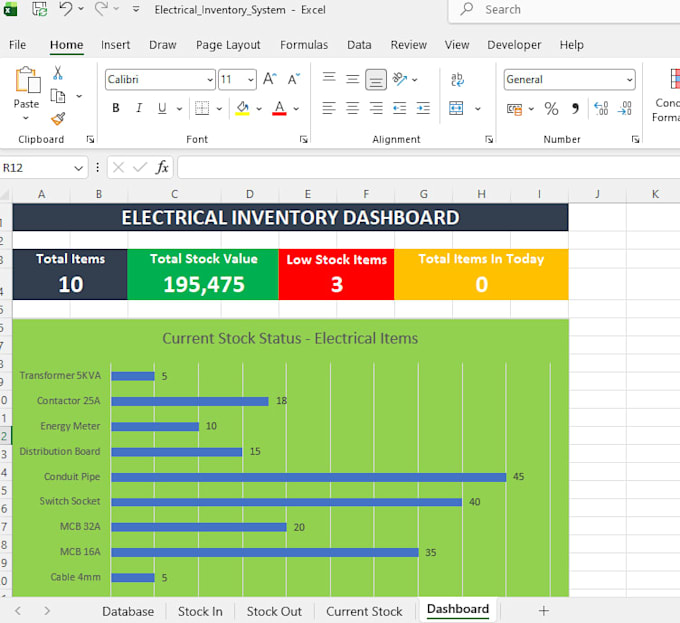Switch to the Database sheet

128,611
